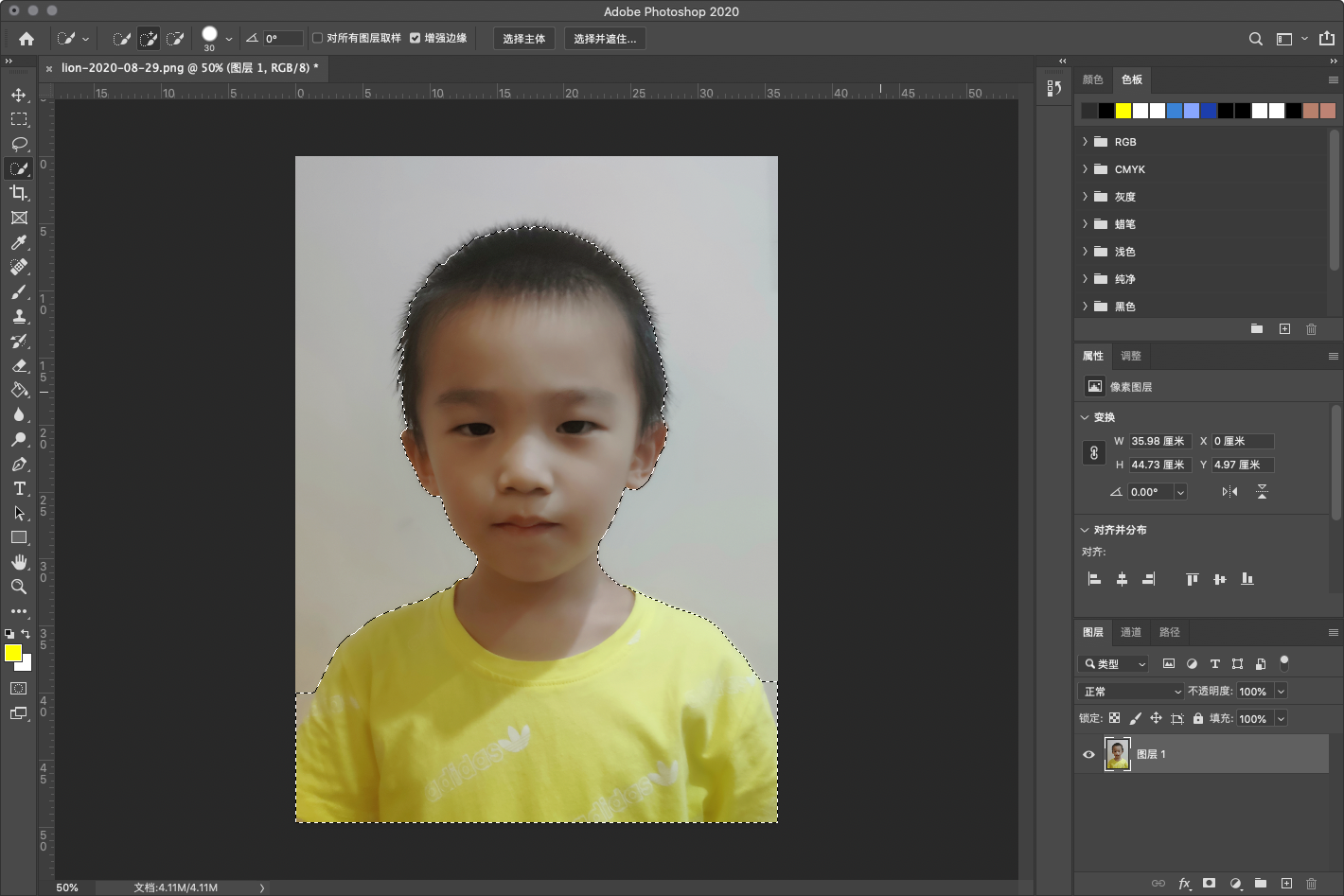Select the Rectangle shape tool
The height and width of the screenshot is (896, 1344).
point(19,537)
